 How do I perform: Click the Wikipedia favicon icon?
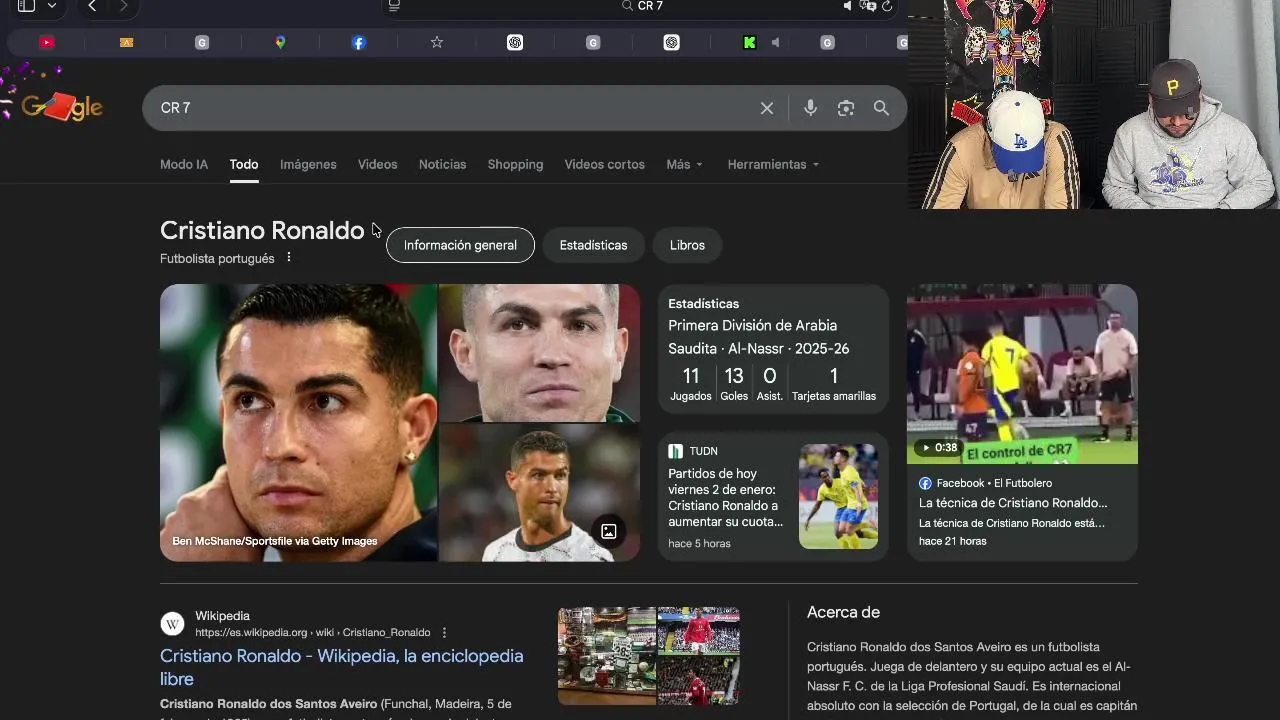[173, 624]
